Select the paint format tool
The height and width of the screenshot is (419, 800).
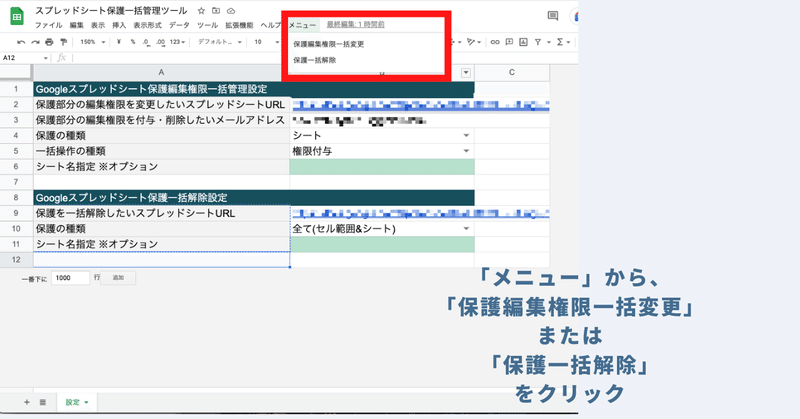(63, 42)
